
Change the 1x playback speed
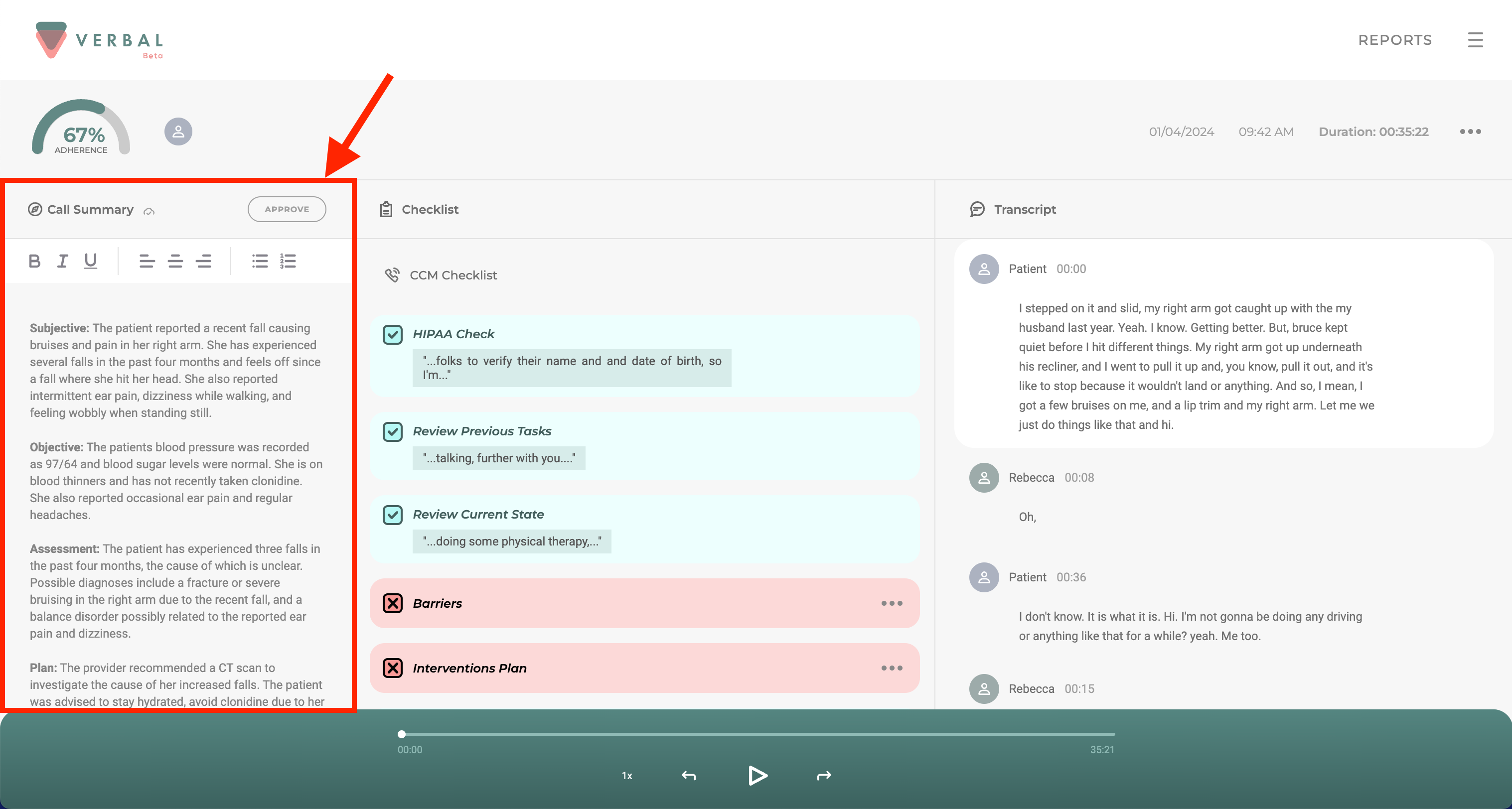pyautogui.click(x=627, y=776)
